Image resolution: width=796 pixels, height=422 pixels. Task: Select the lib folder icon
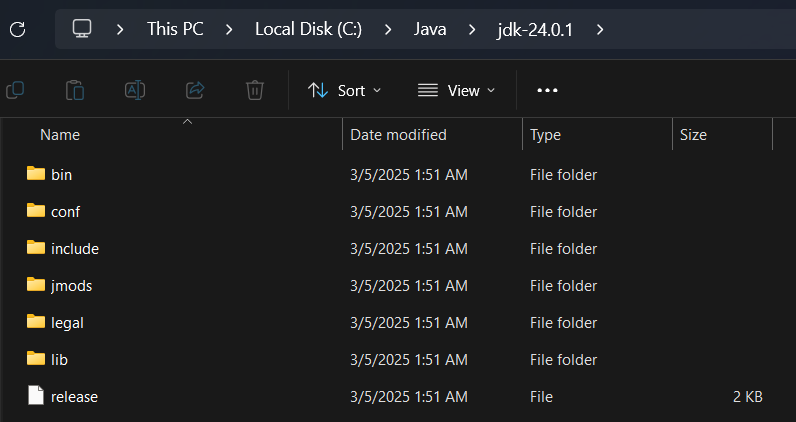click(36, 359)
